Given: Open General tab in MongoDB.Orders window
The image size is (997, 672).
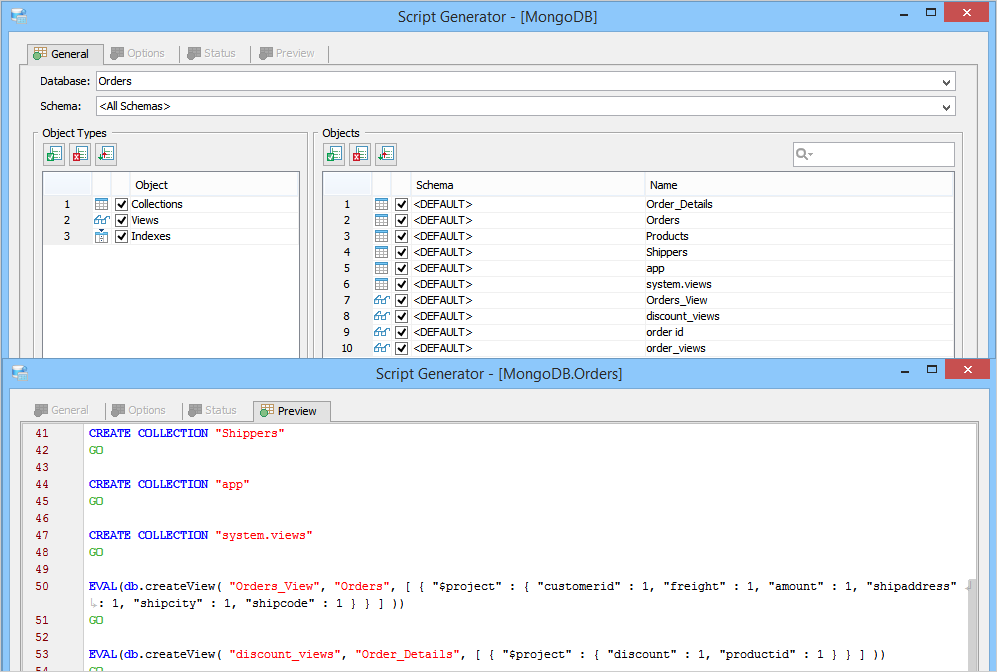Looking at the screenshot, I should tap(62, 410).
